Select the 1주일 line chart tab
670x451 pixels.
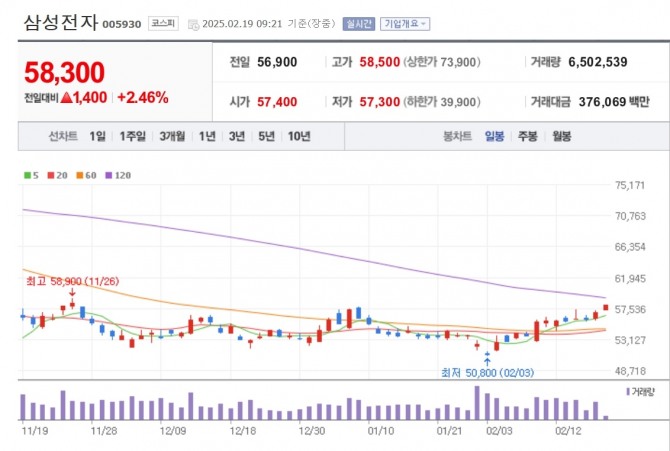click(132, 136)
